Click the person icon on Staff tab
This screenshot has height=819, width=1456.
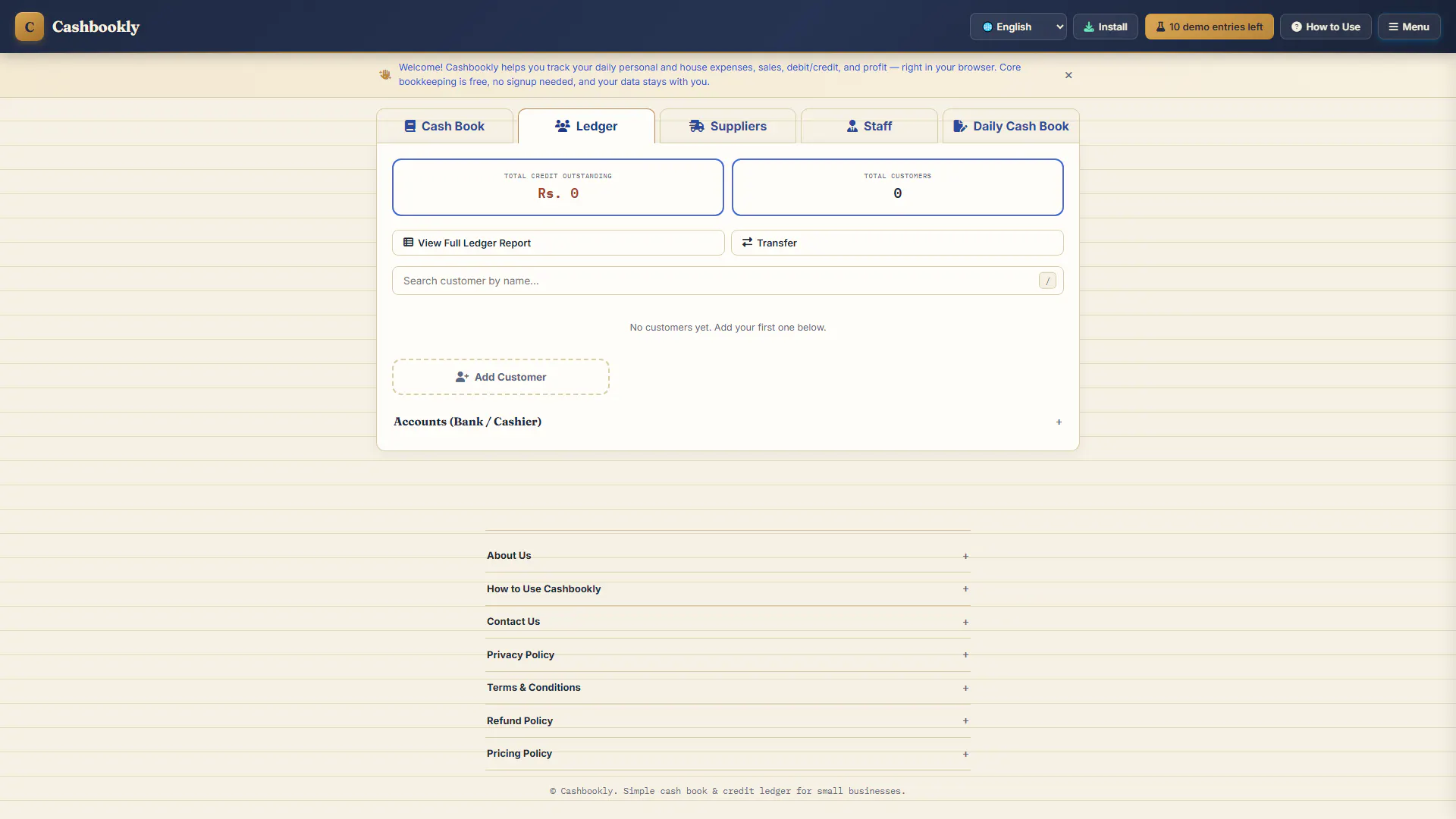(x=852, y=126)
